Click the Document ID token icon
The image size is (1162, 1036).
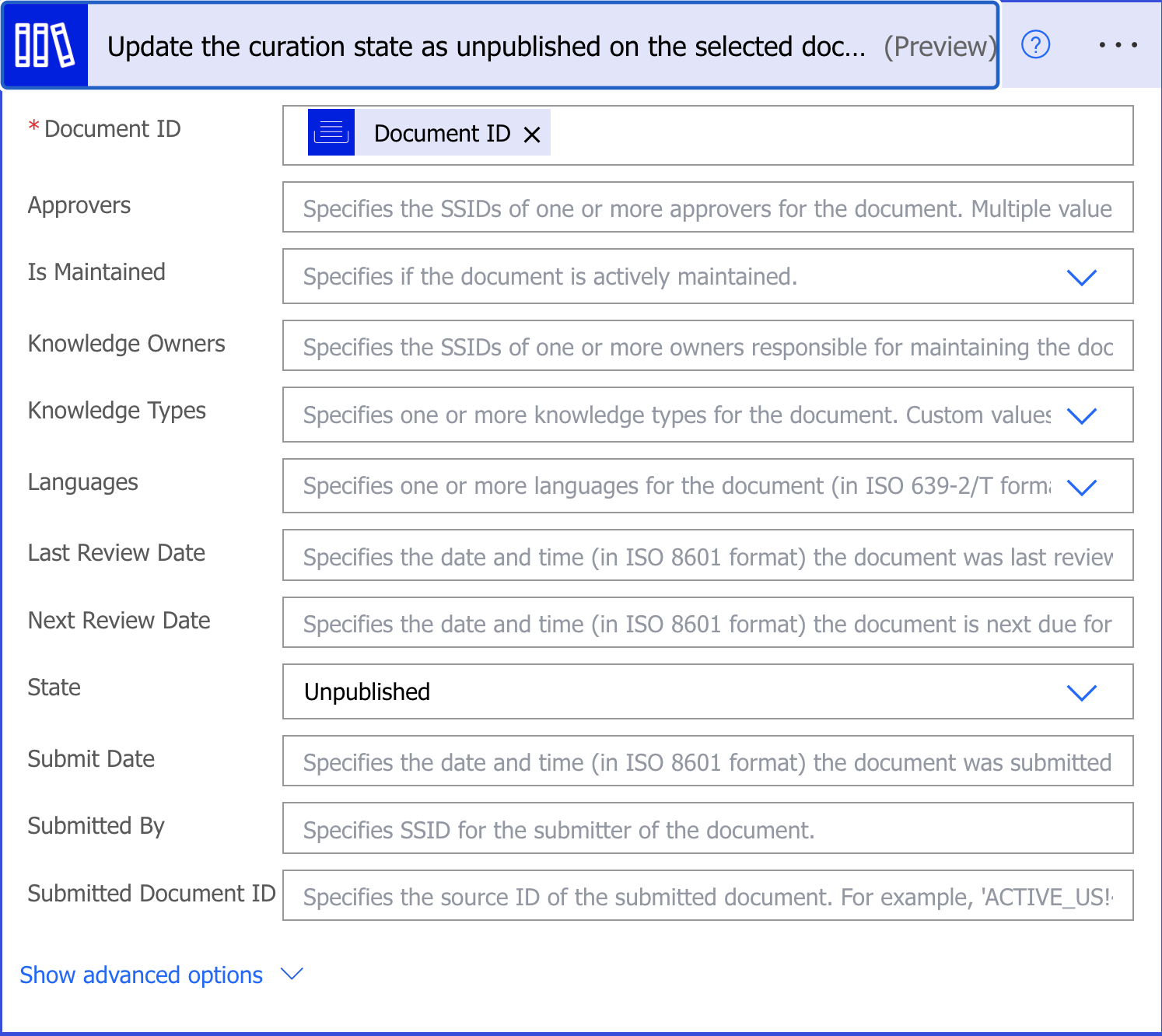331,133
